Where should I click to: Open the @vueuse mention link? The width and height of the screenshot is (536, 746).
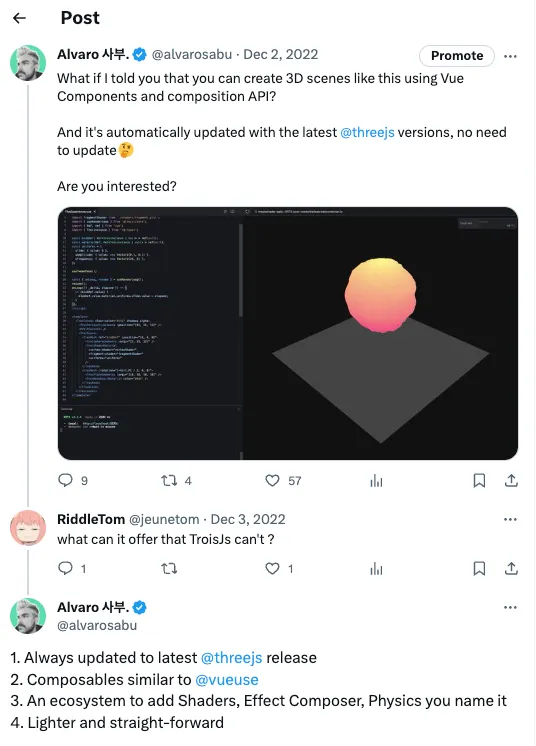(227, 679)
